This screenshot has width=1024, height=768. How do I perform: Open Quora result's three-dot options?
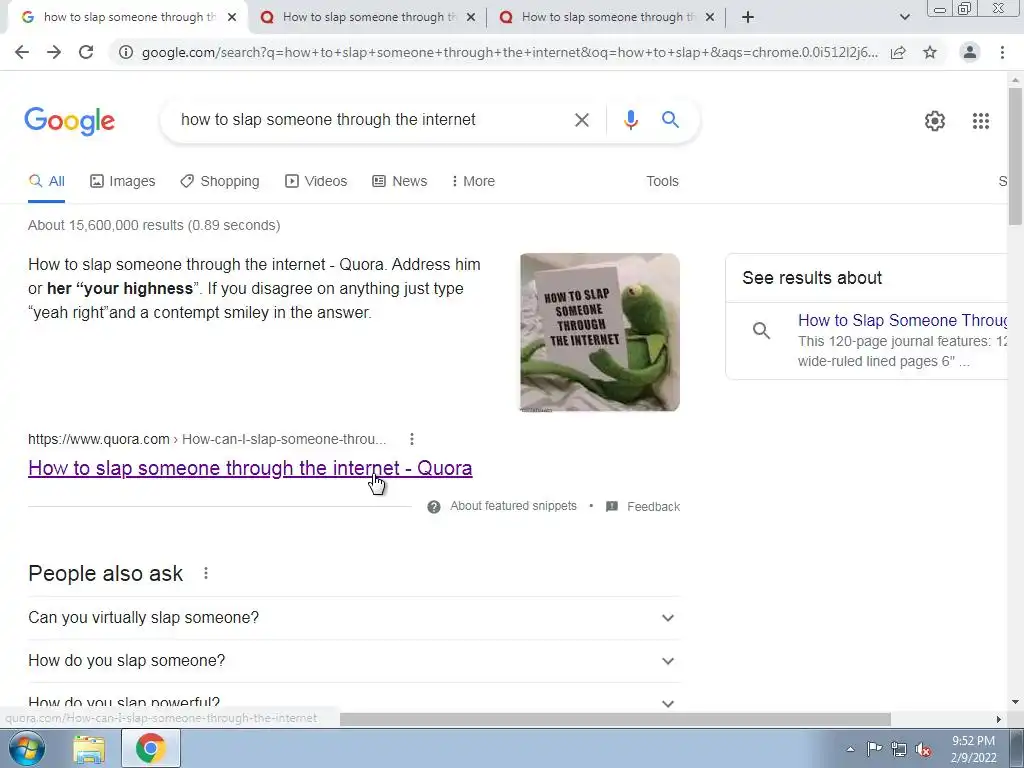tap(411, 439)
